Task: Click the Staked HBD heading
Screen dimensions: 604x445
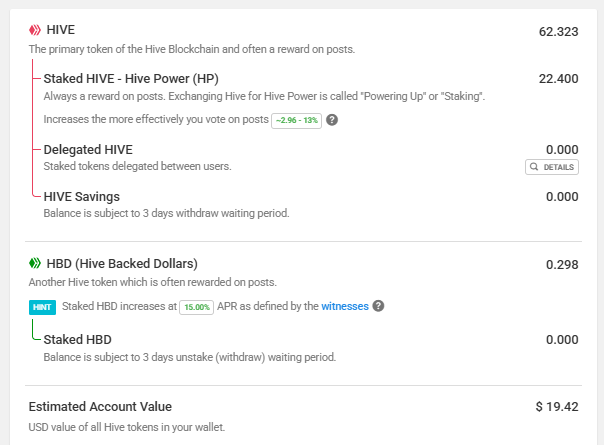Action: 77,339
